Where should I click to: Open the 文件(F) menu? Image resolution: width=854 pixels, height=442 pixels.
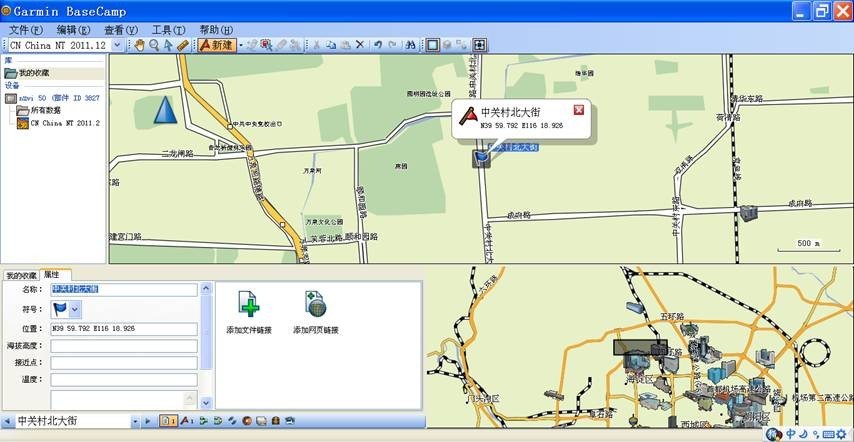[x=26, y=29]
